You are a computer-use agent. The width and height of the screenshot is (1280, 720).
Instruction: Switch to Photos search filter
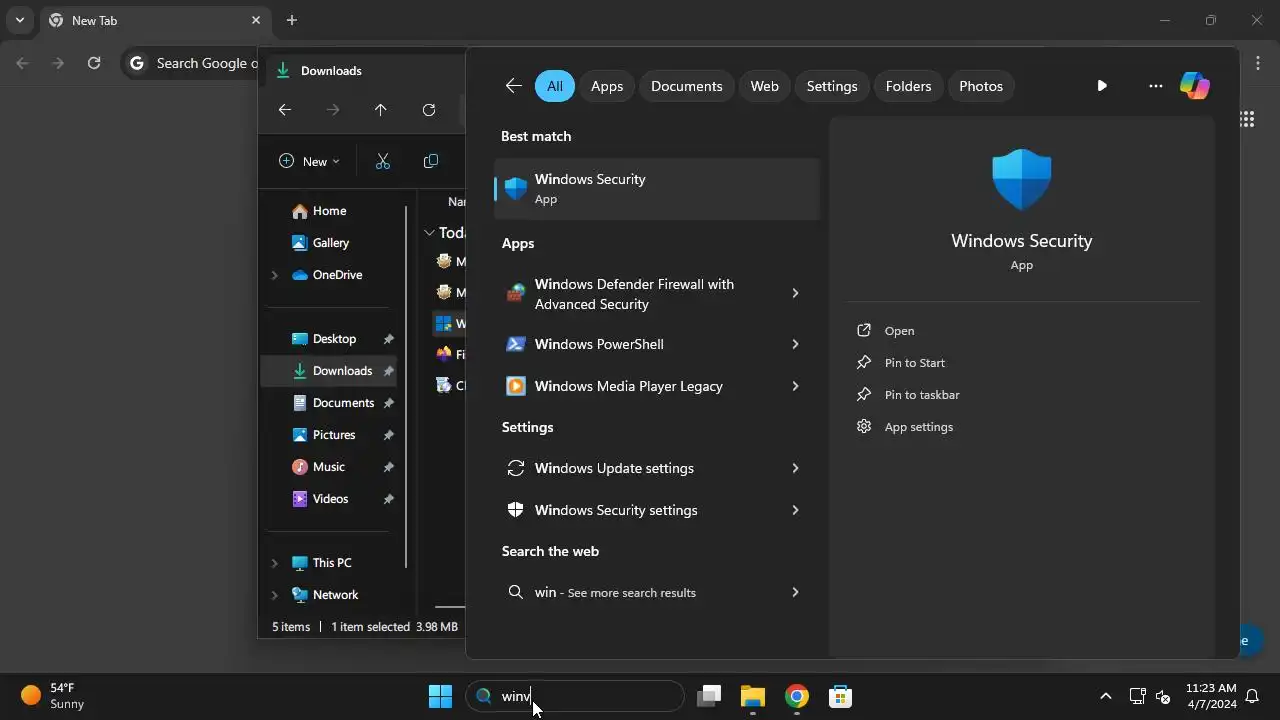[981, 86]
